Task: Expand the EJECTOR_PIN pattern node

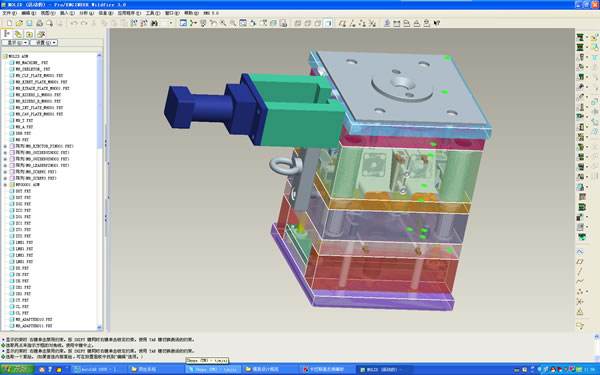Action: coord(5,146)
